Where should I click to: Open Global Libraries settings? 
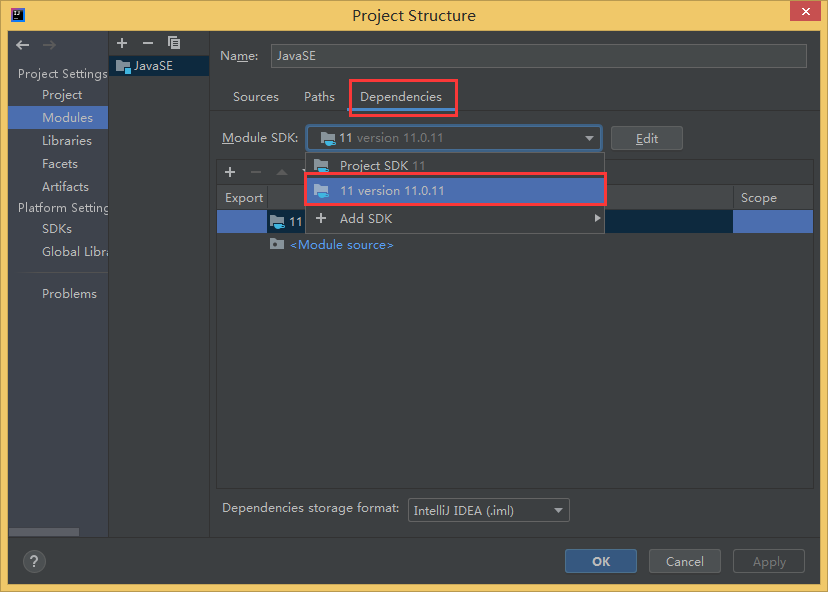(74, 252)
